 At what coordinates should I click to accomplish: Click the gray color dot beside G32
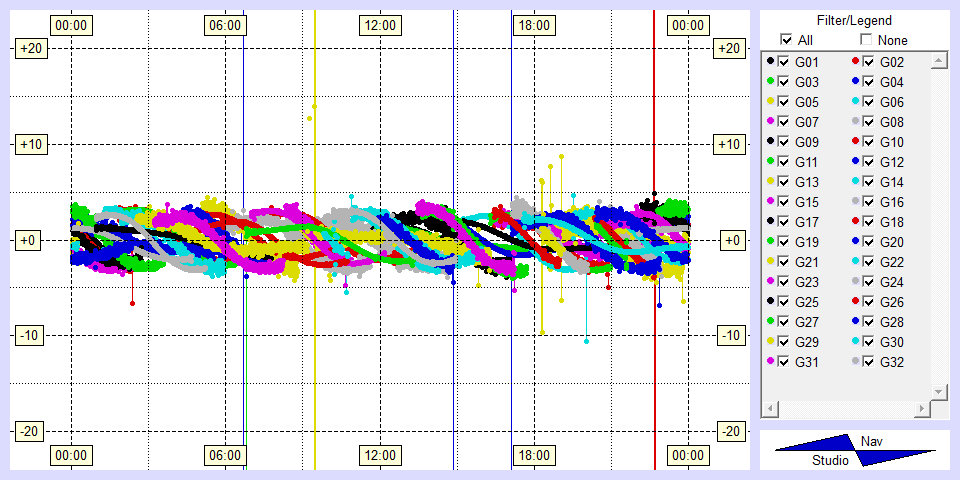tap(855, 362)
